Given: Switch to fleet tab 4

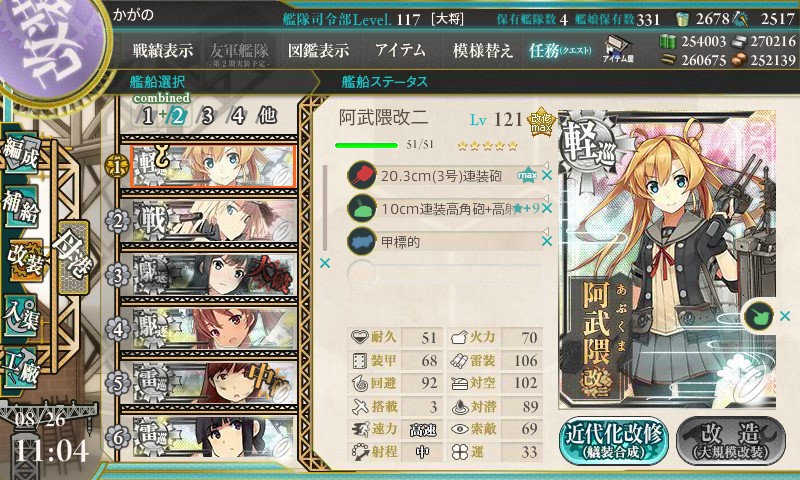Looking at the screenshot, I should [237, 116].
